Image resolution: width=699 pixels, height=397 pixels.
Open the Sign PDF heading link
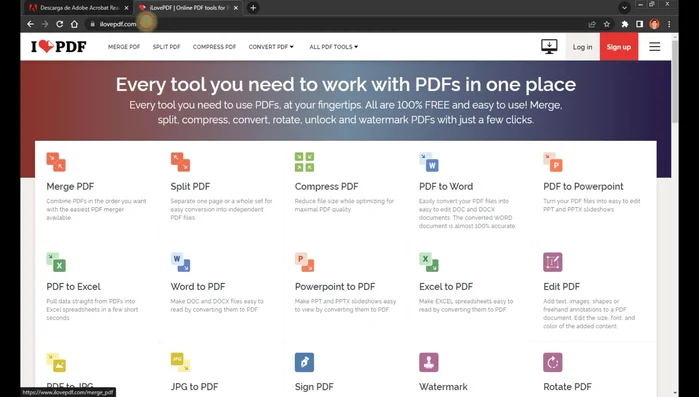point(314,387)
